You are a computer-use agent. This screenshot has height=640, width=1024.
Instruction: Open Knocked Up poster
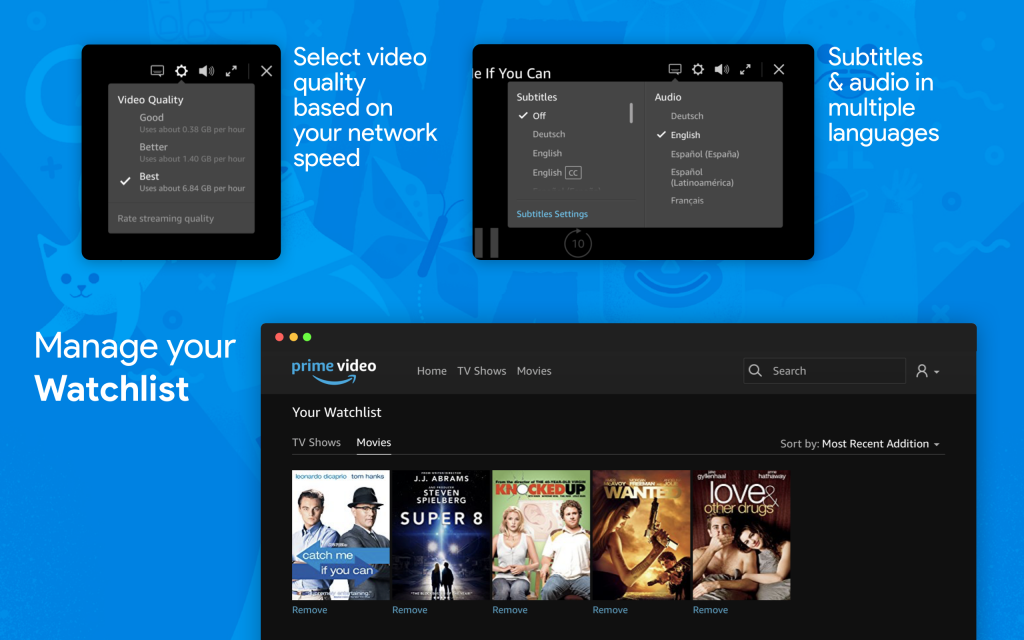pyautogui.click(x=541, y=535)
